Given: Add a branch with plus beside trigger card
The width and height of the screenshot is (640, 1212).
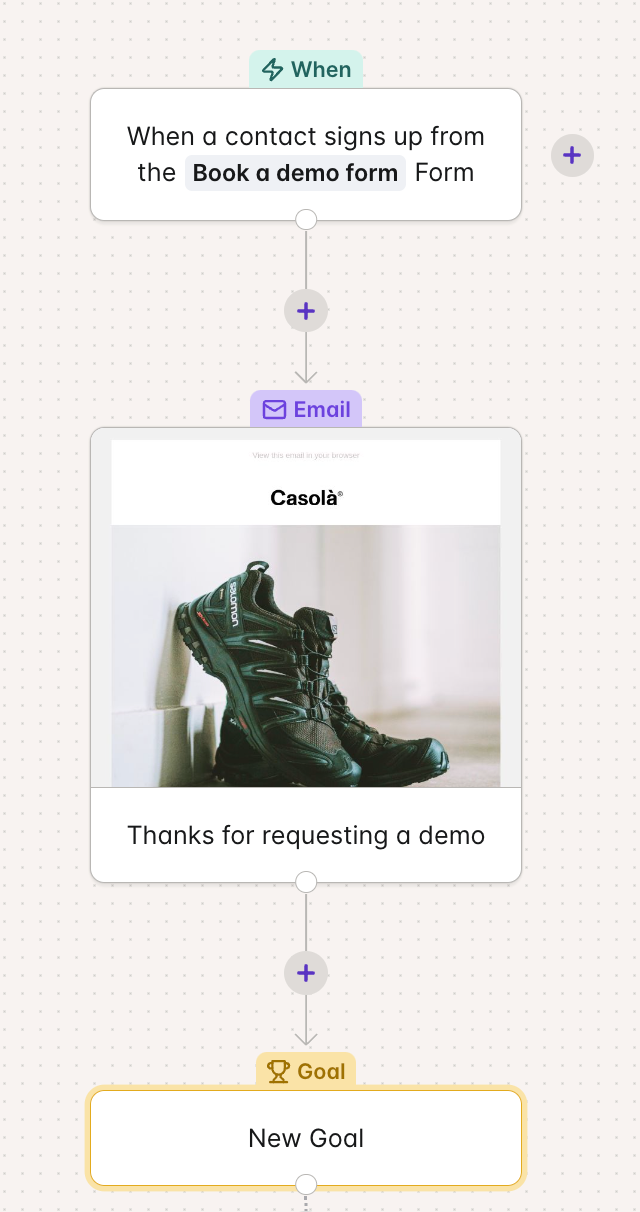Looking at the screenshot, I should coord(572,155).
